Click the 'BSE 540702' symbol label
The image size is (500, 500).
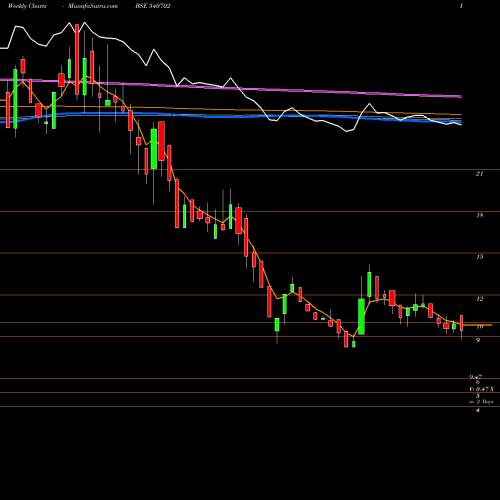(153, 6)
